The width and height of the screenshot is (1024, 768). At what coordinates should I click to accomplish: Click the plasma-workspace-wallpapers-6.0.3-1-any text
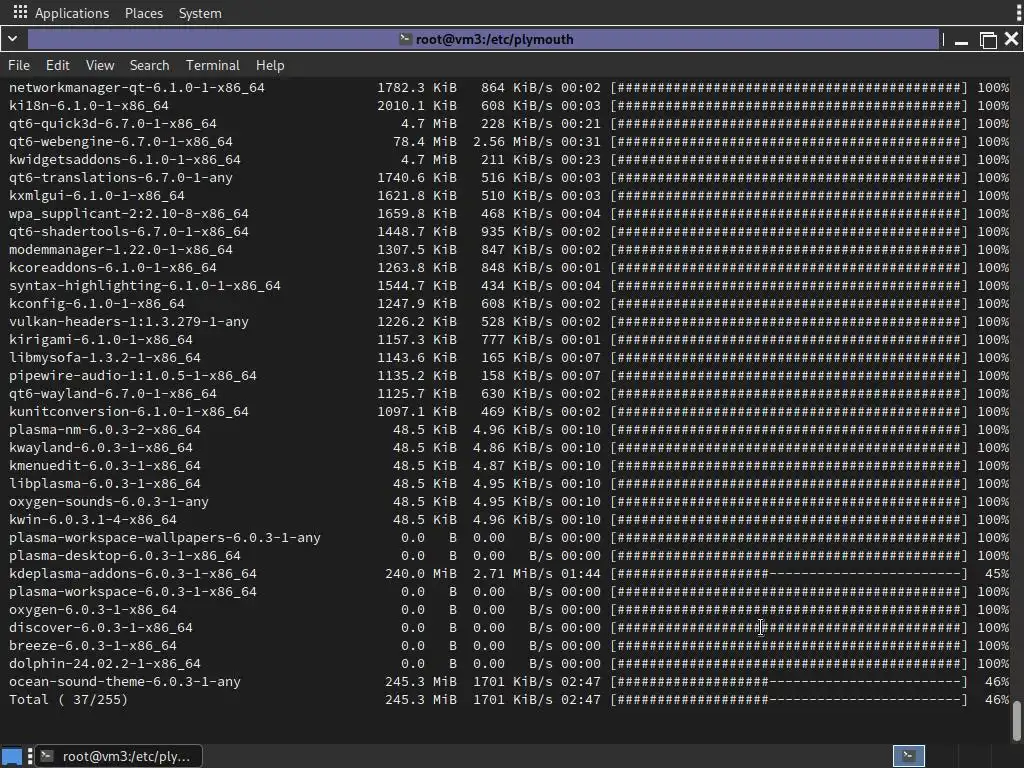point(165,538)
